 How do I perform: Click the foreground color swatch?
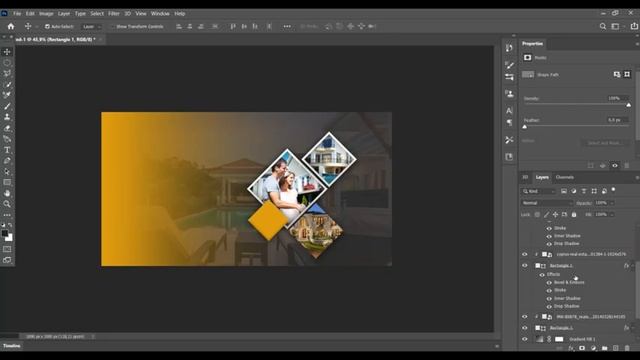(x=4, y=233)
